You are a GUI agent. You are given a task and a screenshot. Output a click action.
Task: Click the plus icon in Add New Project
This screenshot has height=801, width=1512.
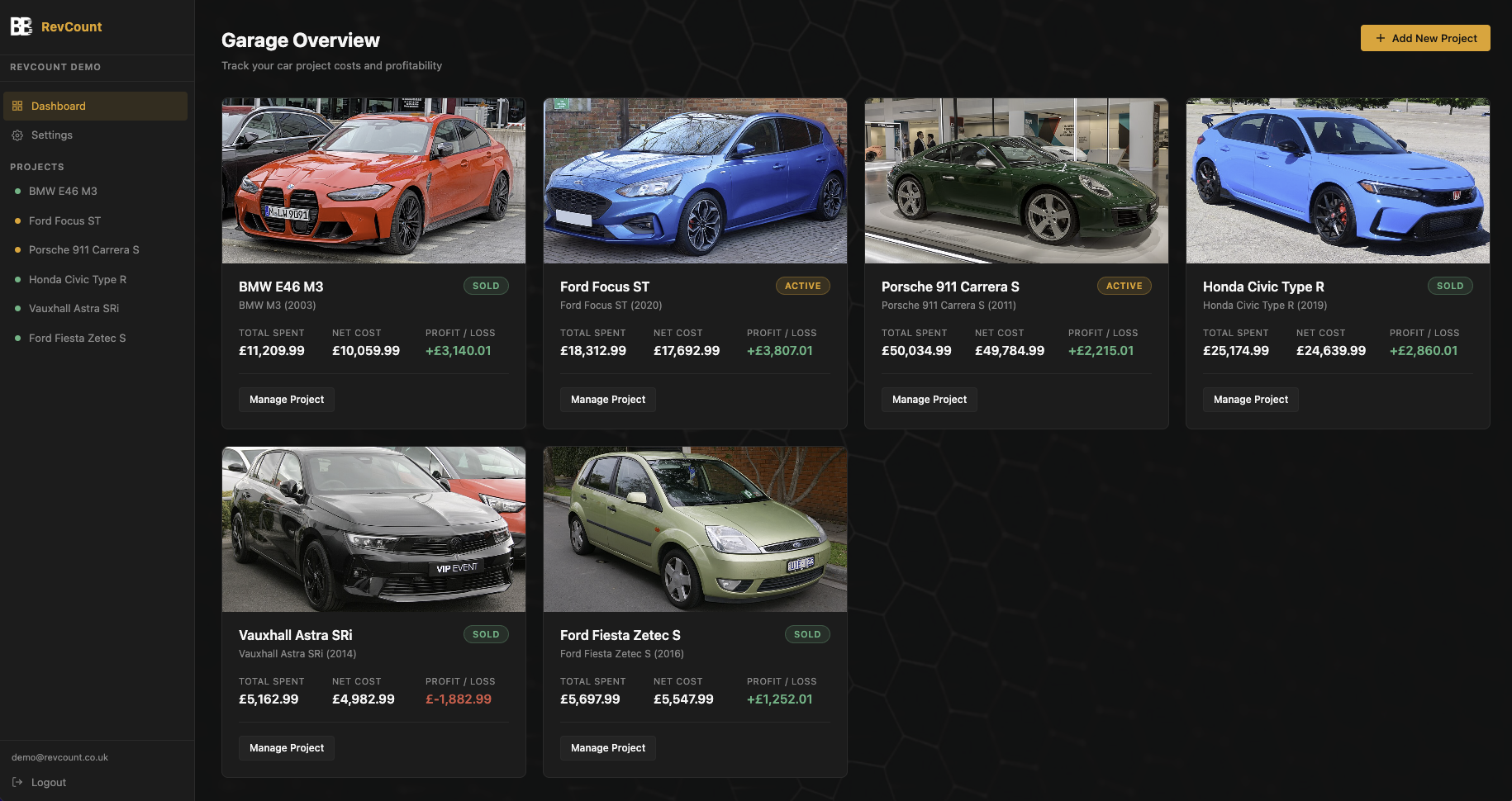coord(1380,38)
